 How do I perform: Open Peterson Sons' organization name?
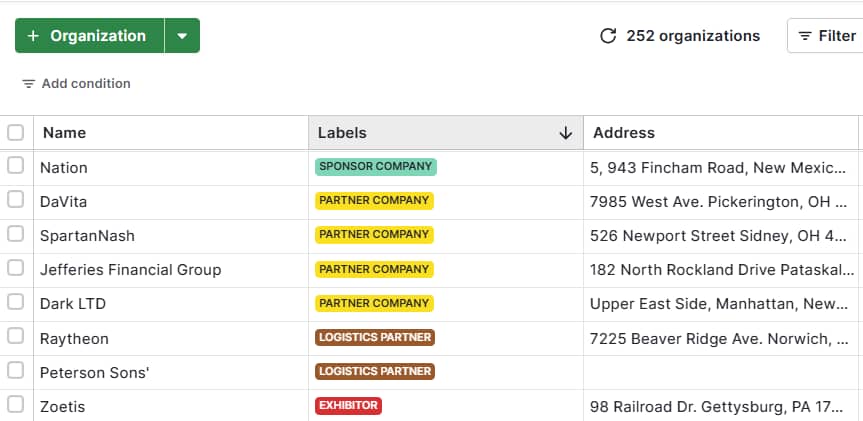[95, 373]
